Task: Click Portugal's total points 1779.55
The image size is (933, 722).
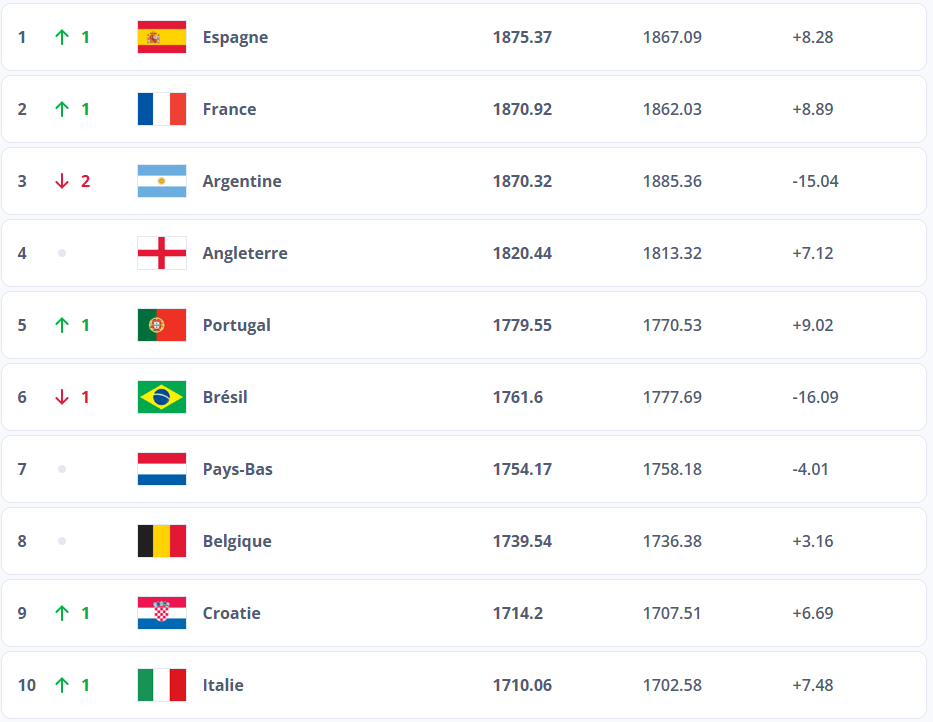Action: click(x=522, y=325)
